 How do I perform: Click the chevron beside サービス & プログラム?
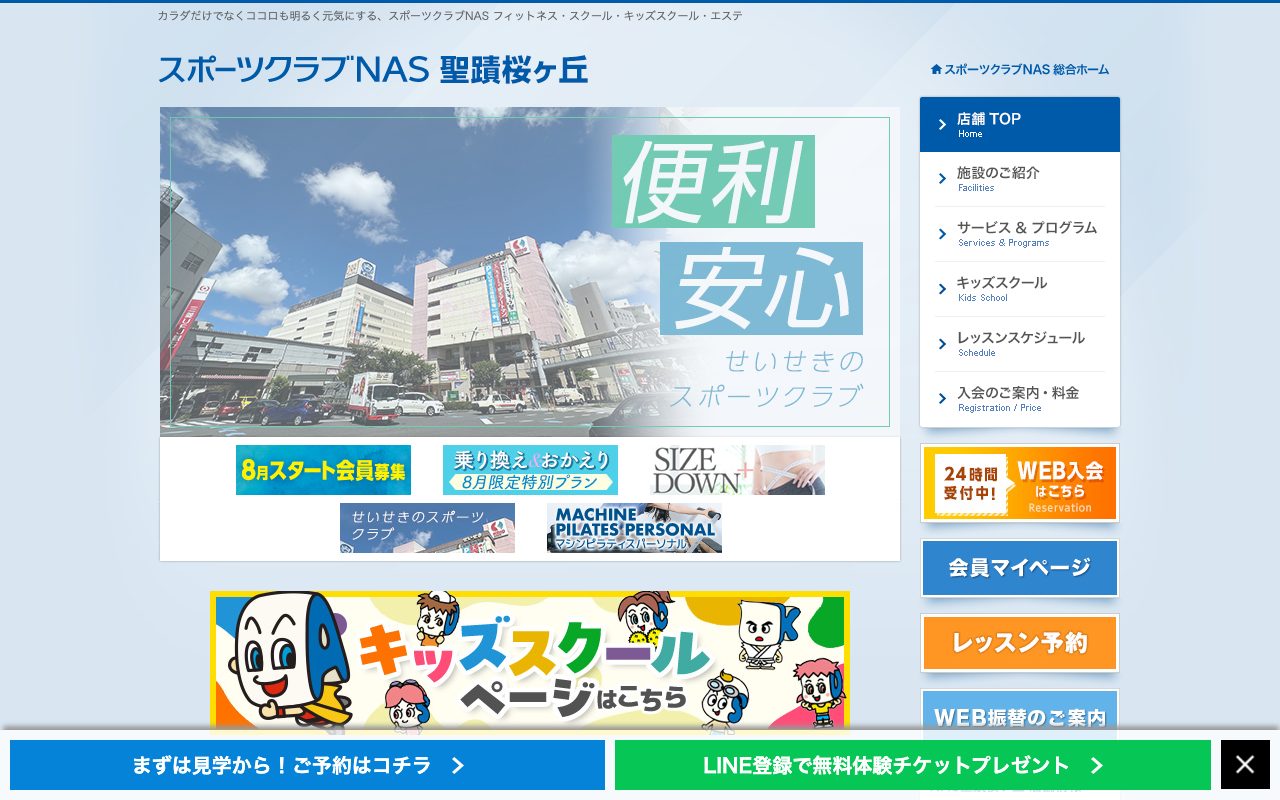coord(942,234)
